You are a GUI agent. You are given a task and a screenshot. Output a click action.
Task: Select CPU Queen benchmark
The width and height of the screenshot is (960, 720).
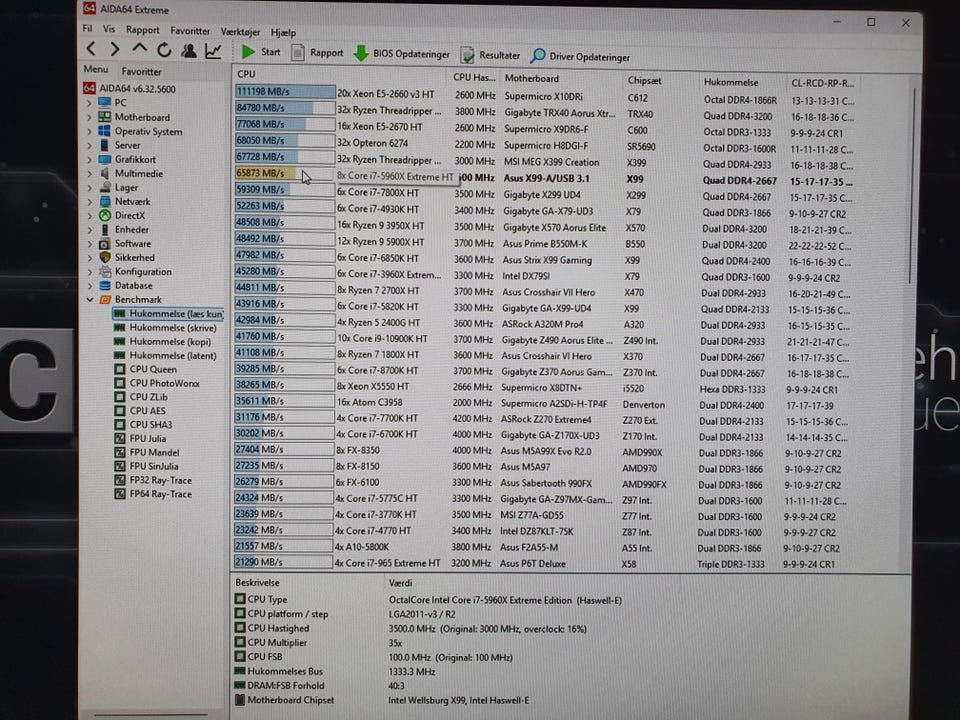click(x=146, y=369)
